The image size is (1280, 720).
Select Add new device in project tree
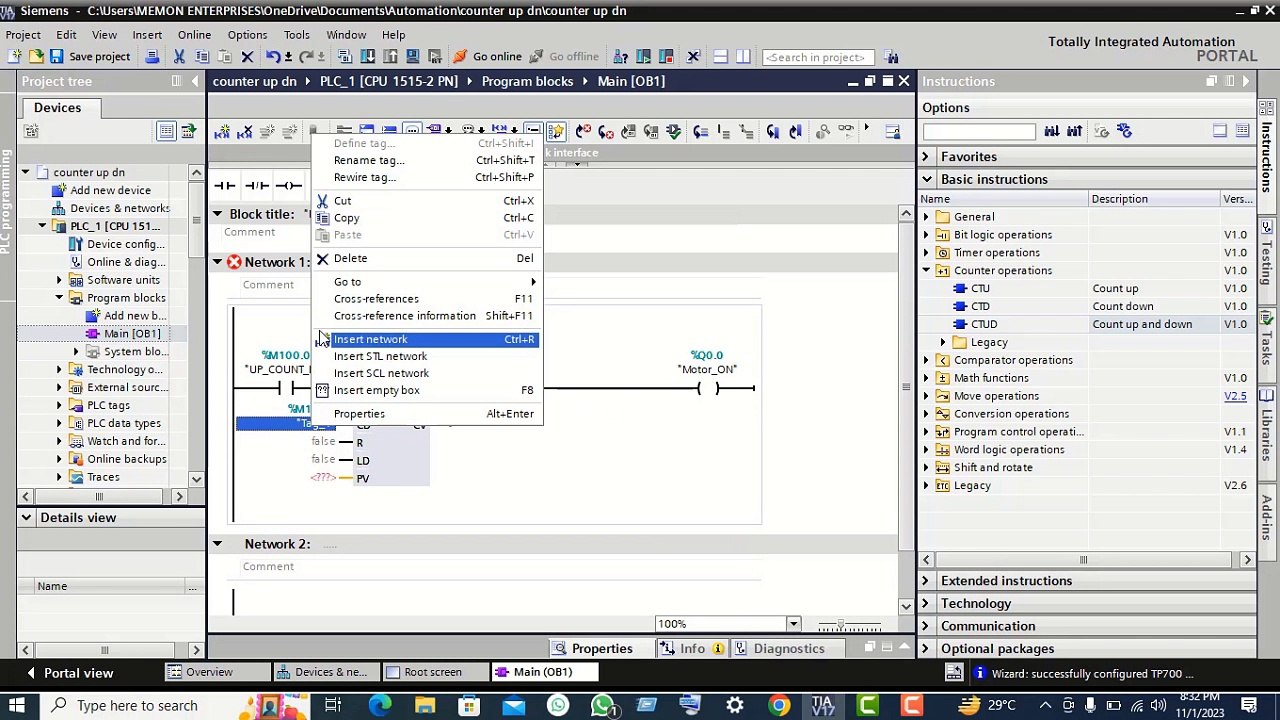(110, 190)
